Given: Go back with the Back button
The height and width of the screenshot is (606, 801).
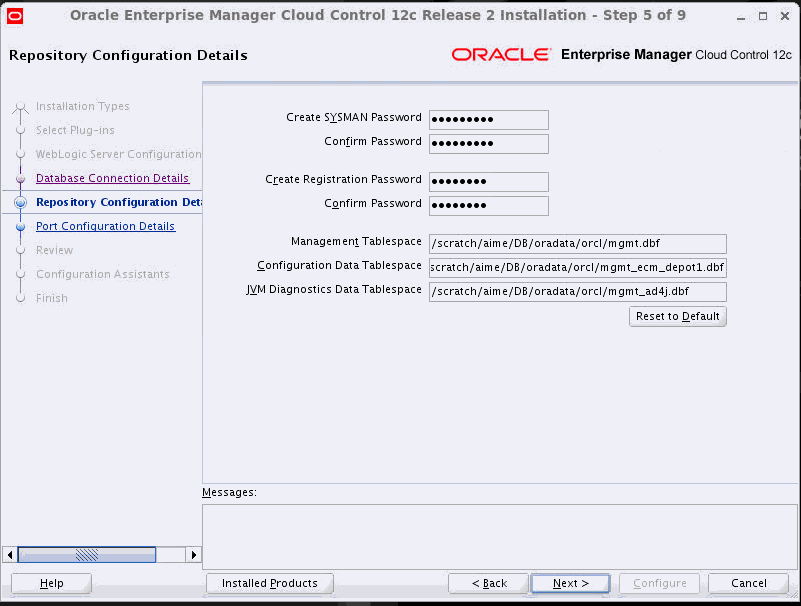Looking at the screenshot, I should tap(488, 583).
